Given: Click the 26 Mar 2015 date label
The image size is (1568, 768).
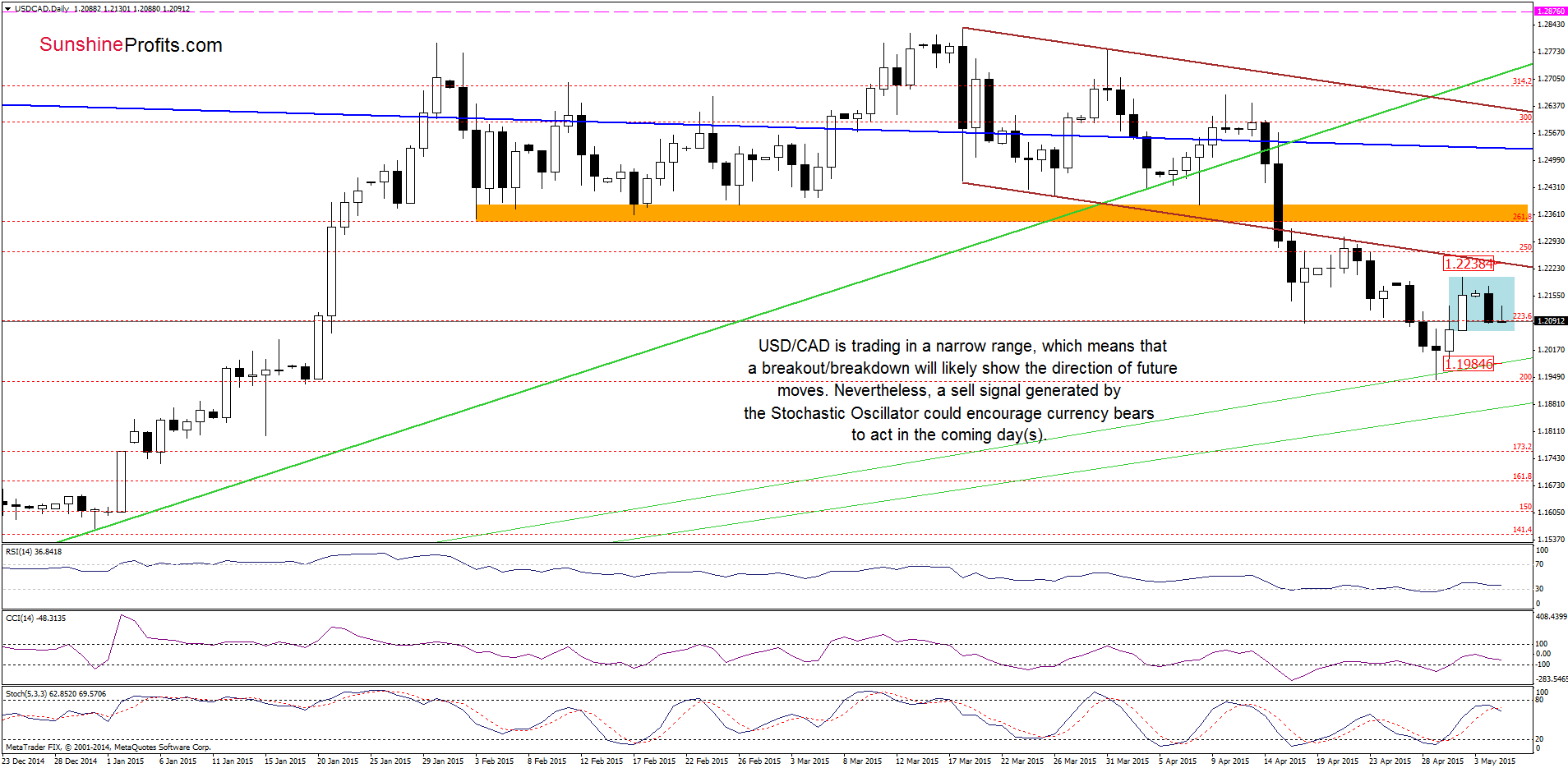Looking at the screenshot, I should tap(1075, 761).
